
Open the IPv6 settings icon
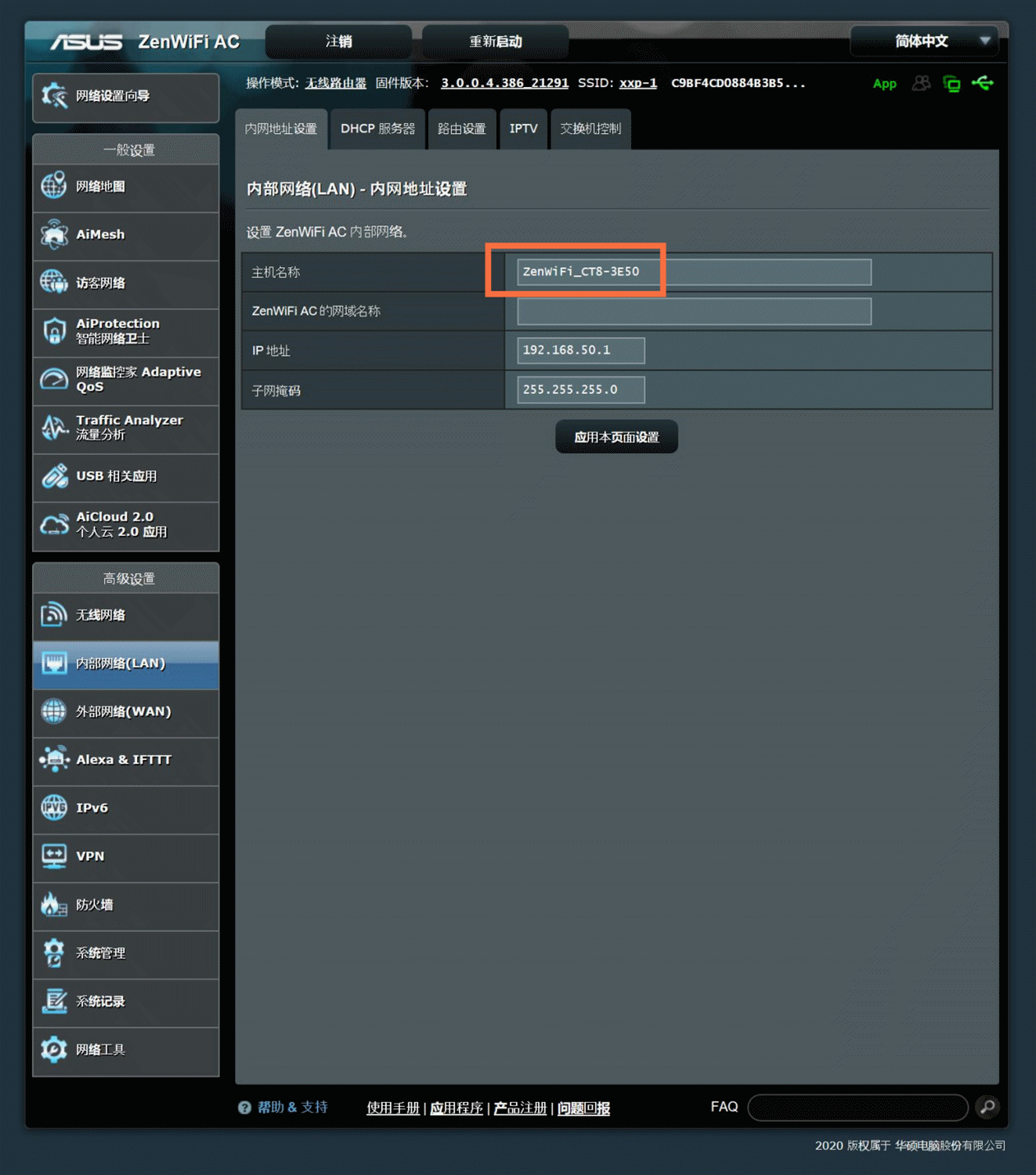tap(54, 808)
